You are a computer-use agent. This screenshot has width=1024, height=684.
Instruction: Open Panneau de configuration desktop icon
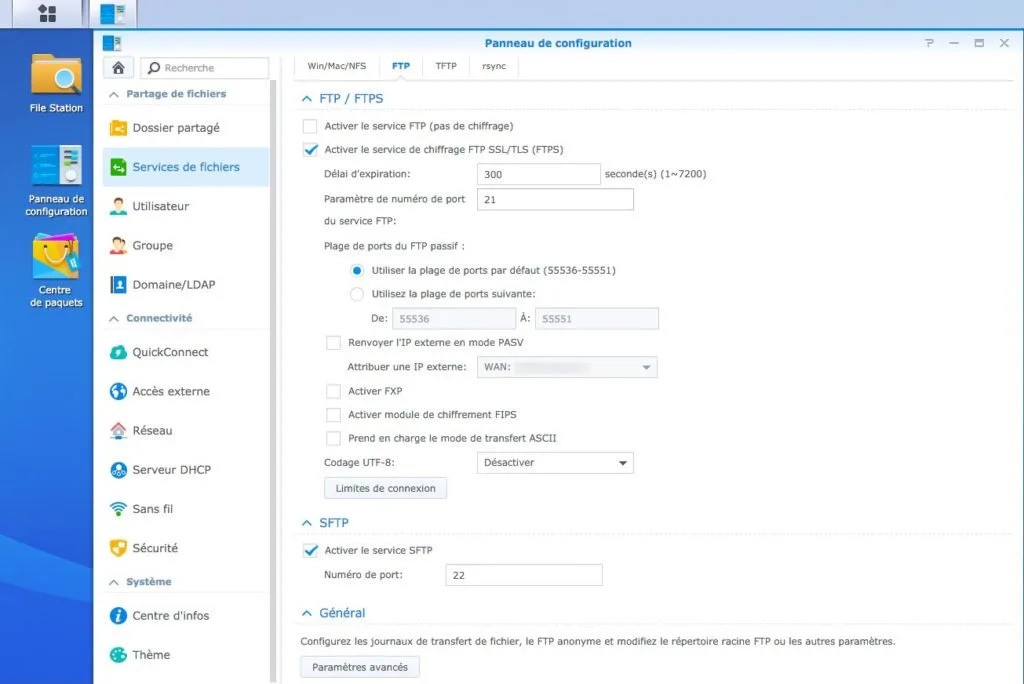tap(56, 181)
